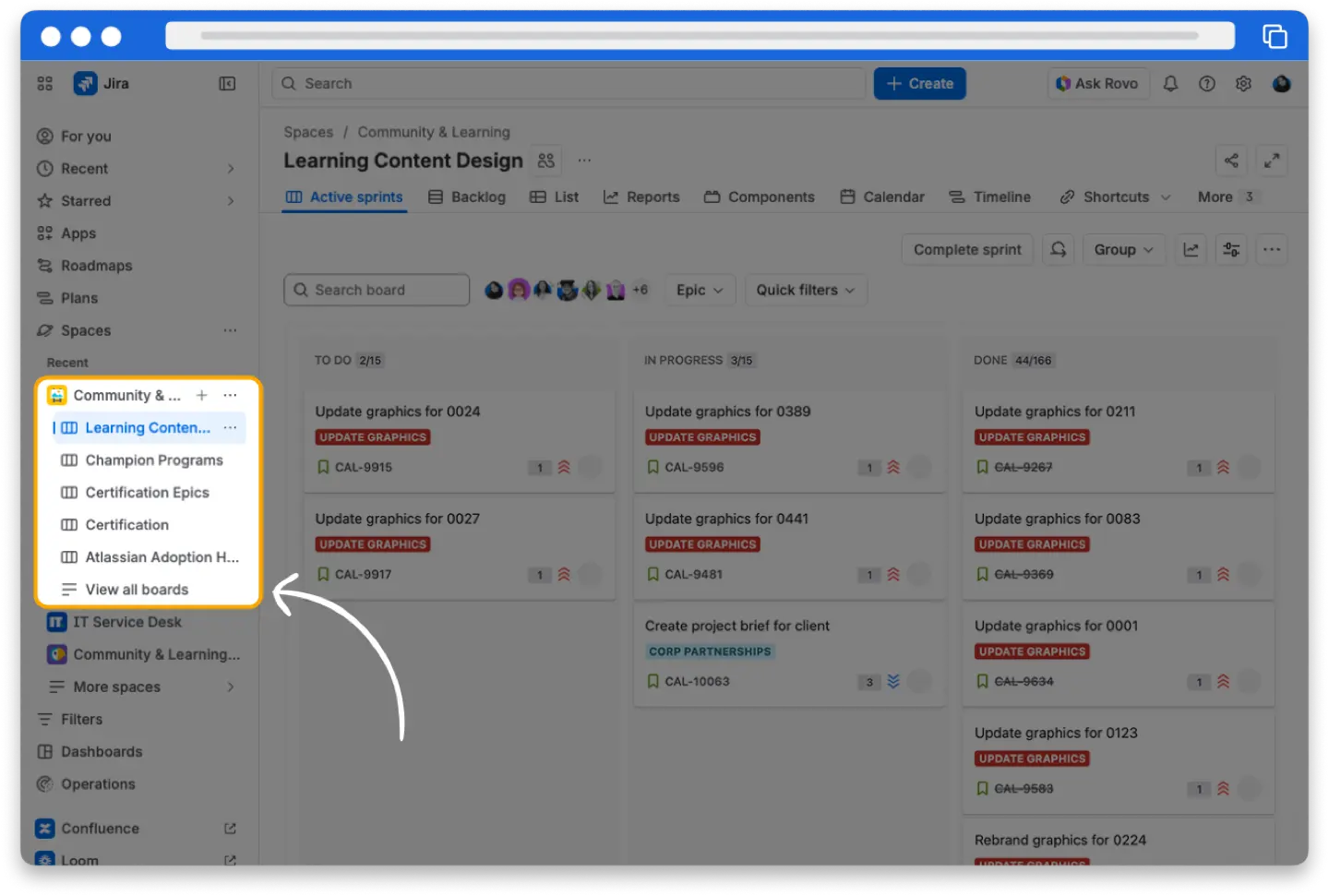Open Community & Learning breadcrumb link

coord(434,133)
